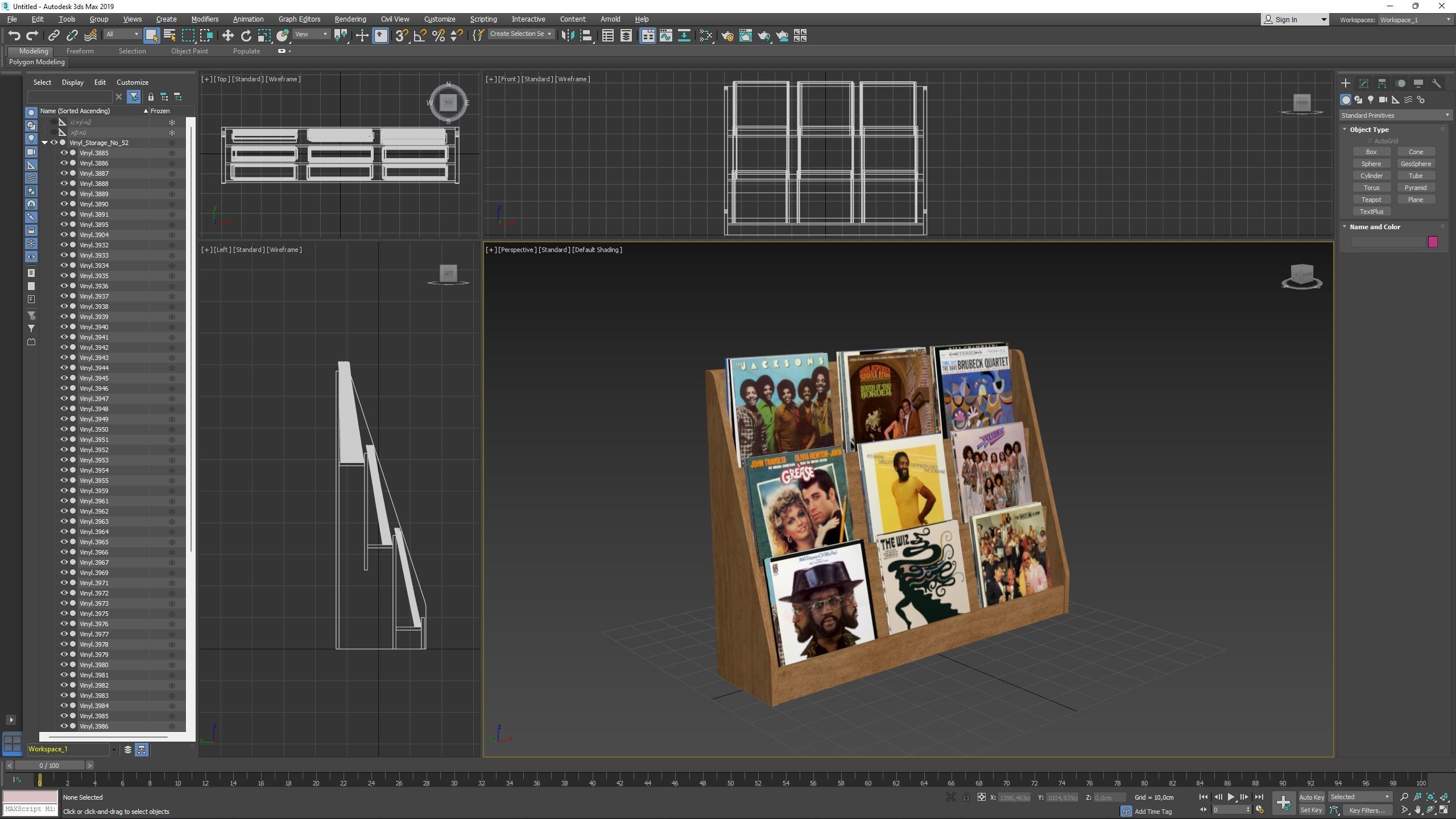Click the Maximize Viewport Toggle icon
This screenshot has width=1456, height=819.
click(x=1444, y=810)
